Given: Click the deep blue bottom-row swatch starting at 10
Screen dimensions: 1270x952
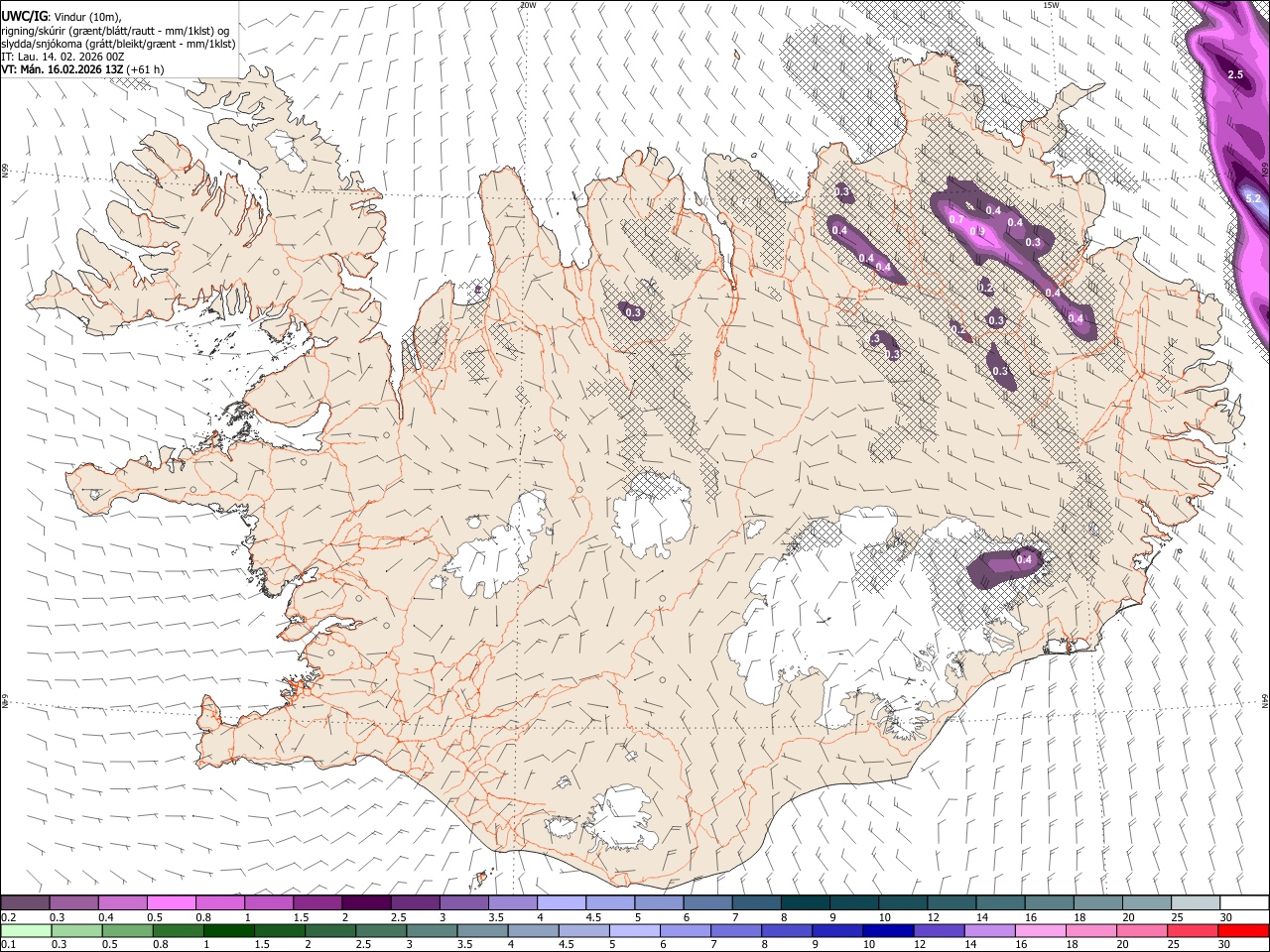Looking at the screenshot, I should [888, 931].
